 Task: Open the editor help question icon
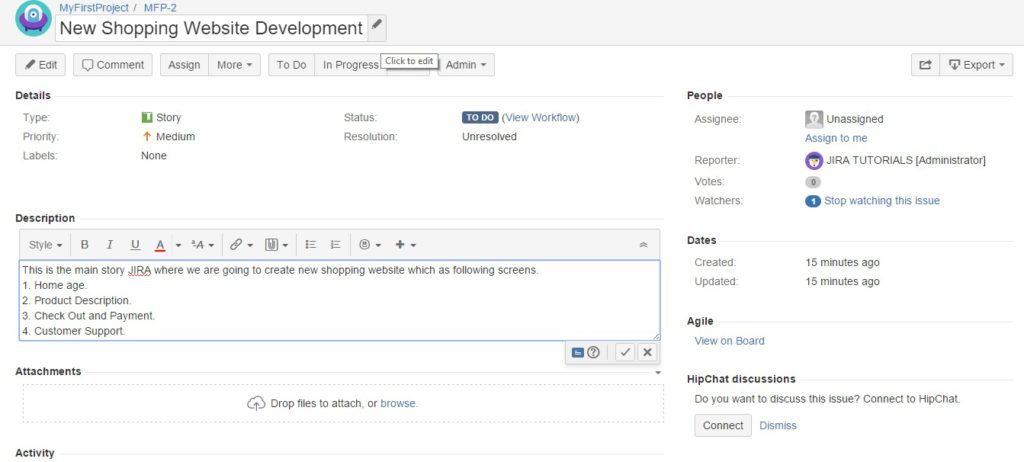pyautogui.click(x=593, y=352)
